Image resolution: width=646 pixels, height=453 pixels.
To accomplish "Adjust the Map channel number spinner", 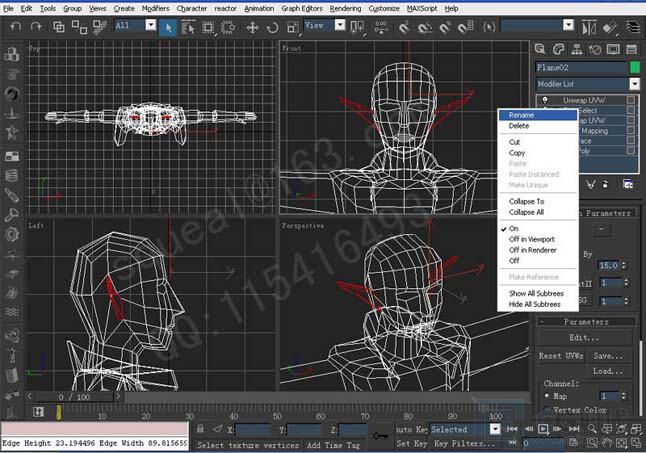I will (624, 396).
